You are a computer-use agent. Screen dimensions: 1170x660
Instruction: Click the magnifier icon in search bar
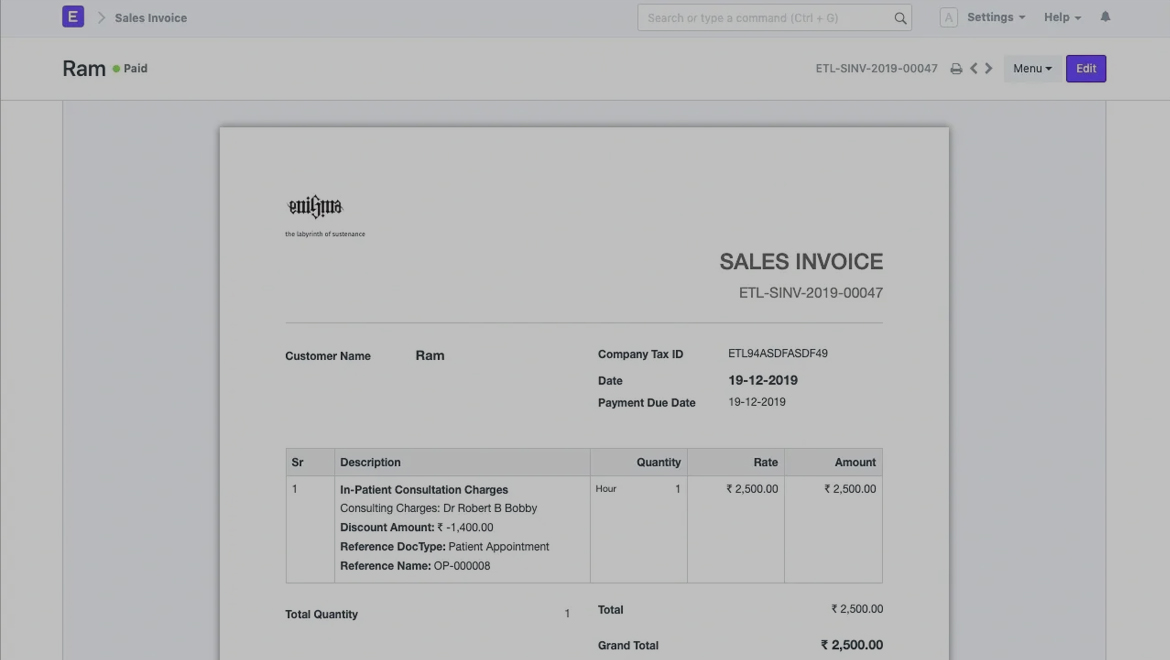900,18
